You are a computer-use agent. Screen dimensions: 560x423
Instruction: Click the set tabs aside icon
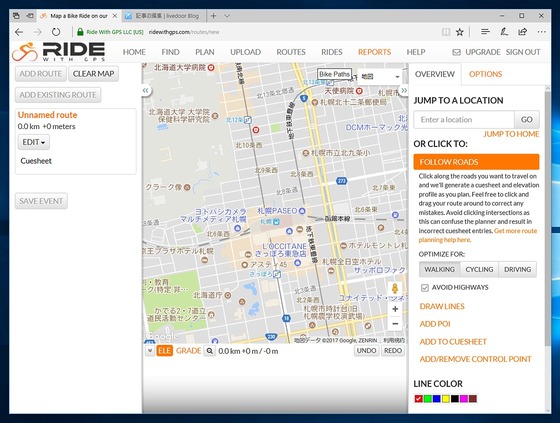point(30,16)
